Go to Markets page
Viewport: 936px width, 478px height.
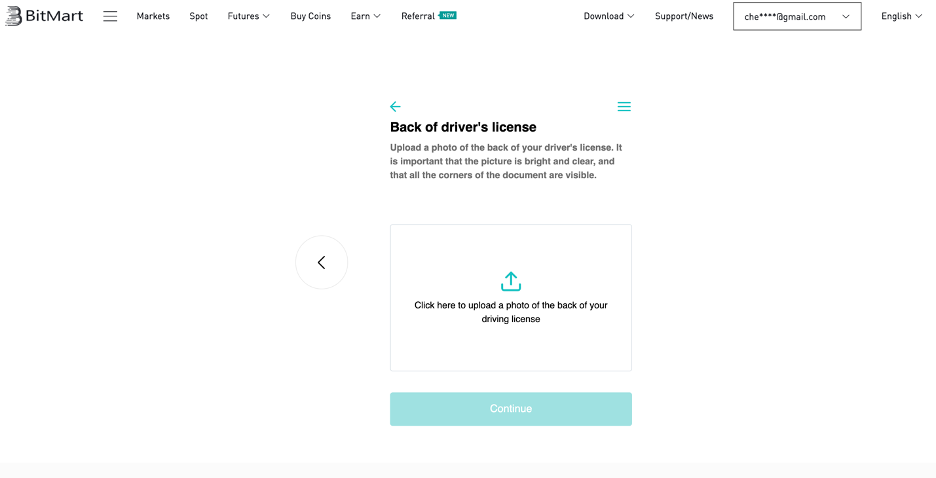click(x=153, y=16)
